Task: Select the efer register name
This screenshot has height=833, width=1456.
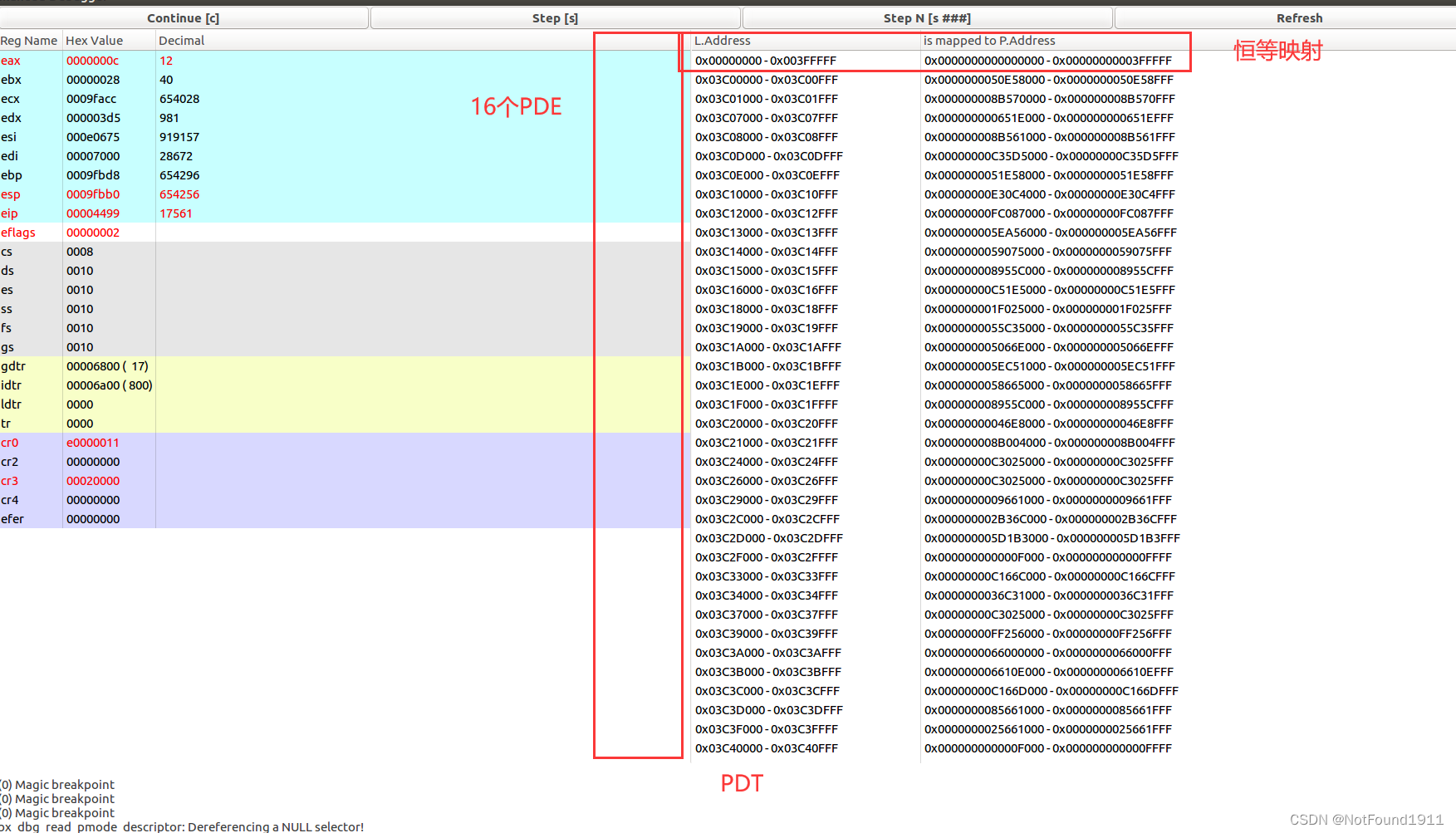Action: click(12, 519)
